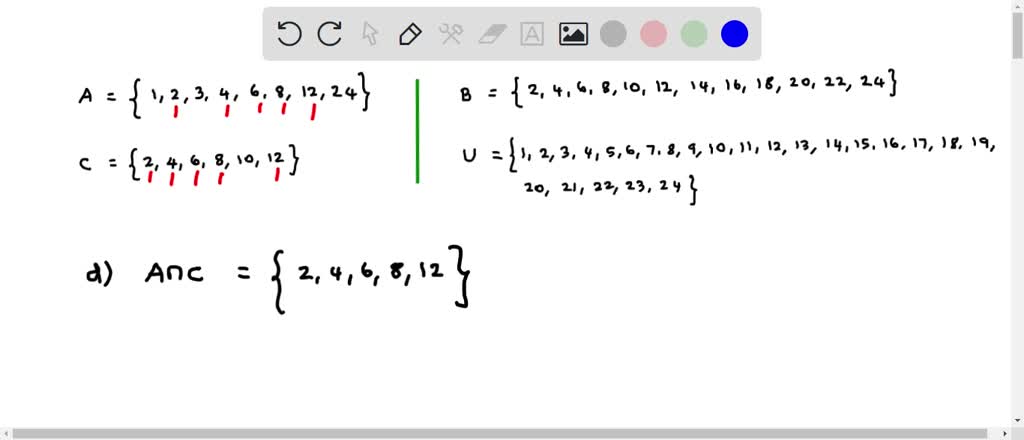1024x440 pixels.
Task: Choose the gray pen color
Action: (613, 34)
